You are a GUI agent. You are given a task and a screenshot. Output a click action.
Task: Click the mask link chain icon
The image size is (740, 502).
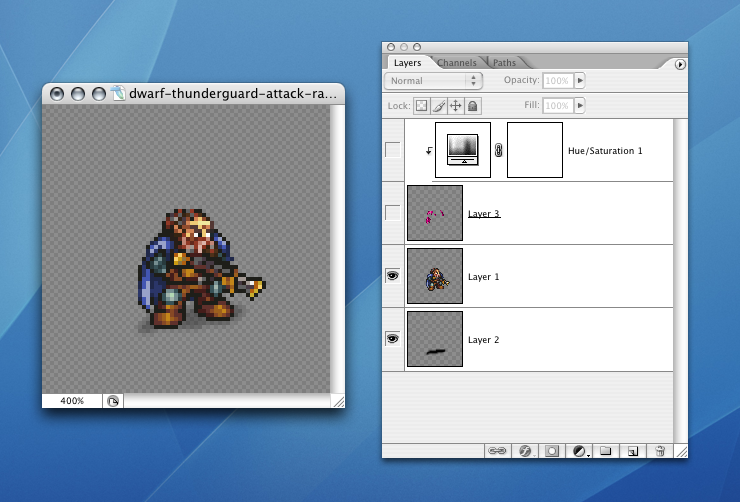tap(498, 151)
